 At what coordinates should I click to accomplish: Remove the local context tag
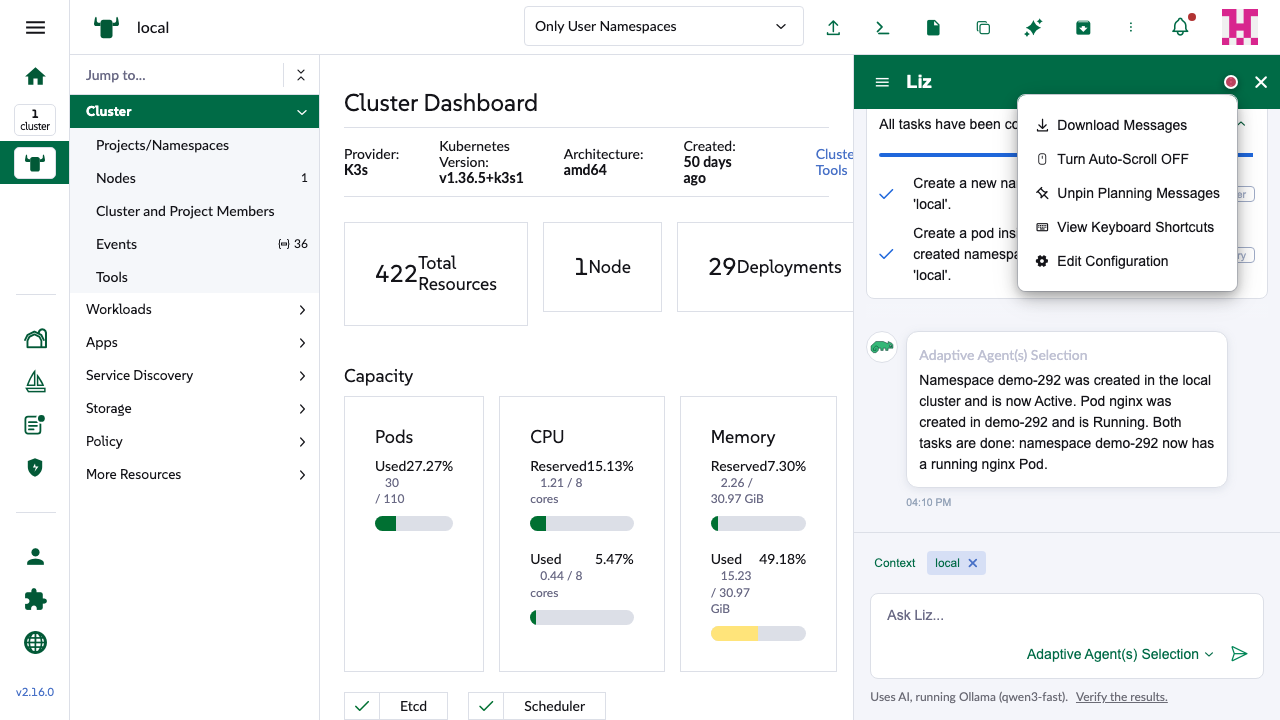click(973, 563)
